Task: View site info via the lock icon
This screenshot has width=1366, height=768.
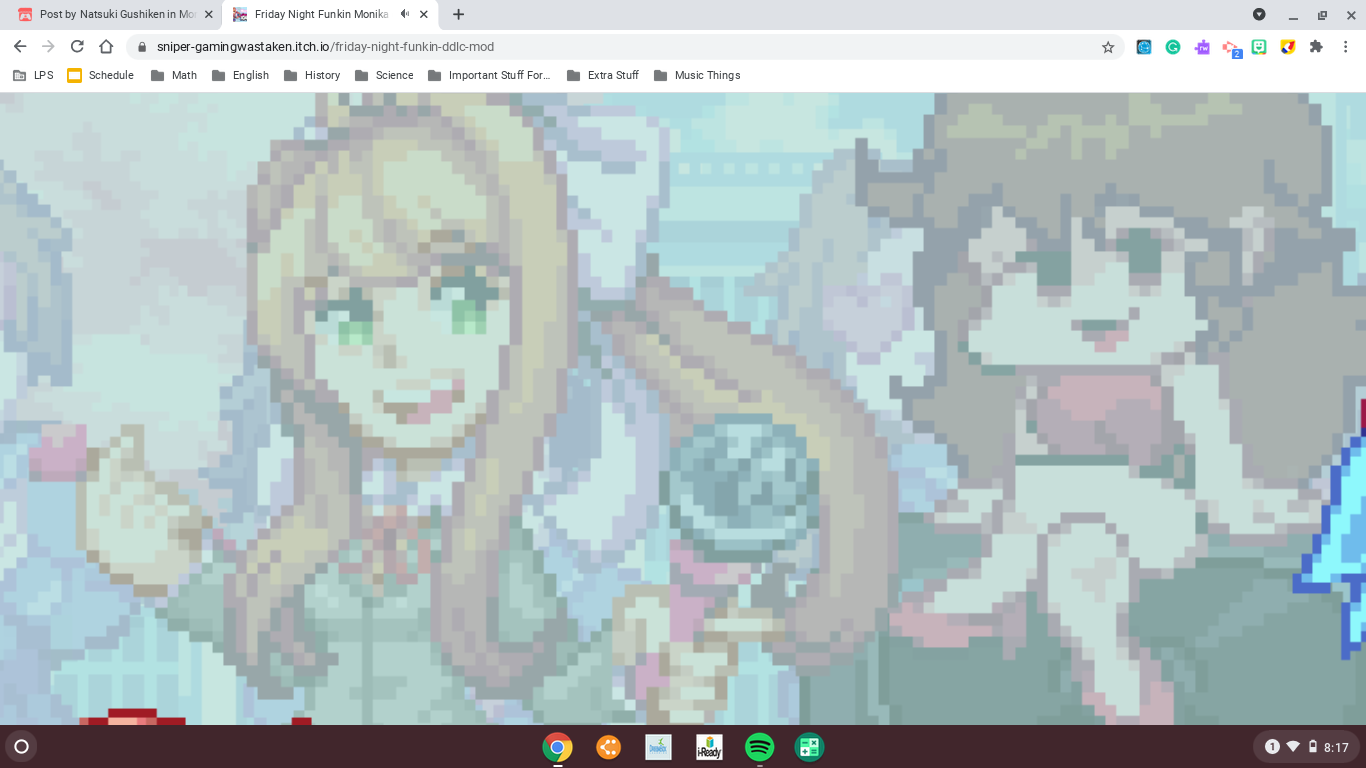Action: pos(142,47)
